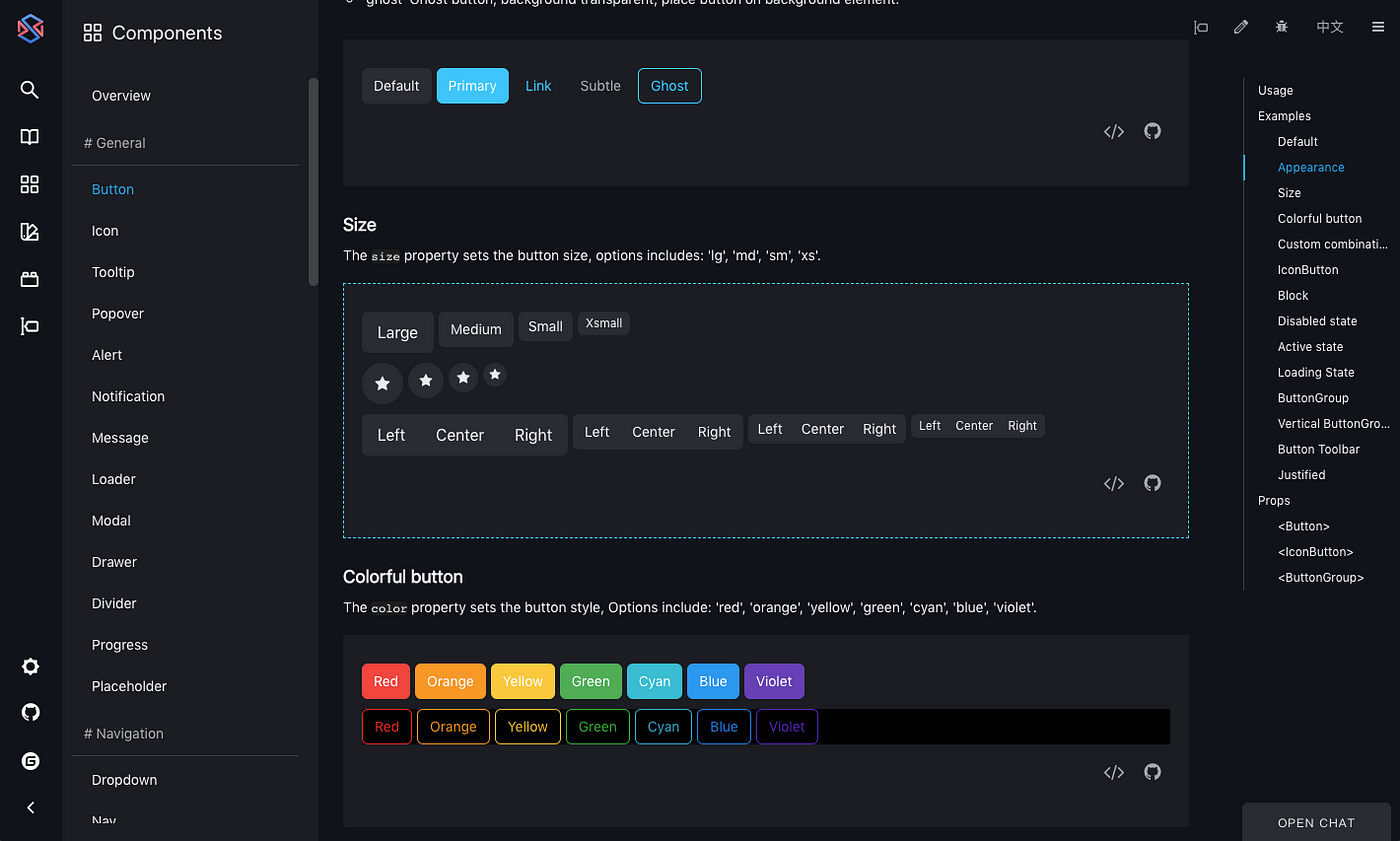Viewport: 1400px width, 841px height.
Task: Click the Primary appearance button
Action: tap(473, 86)
